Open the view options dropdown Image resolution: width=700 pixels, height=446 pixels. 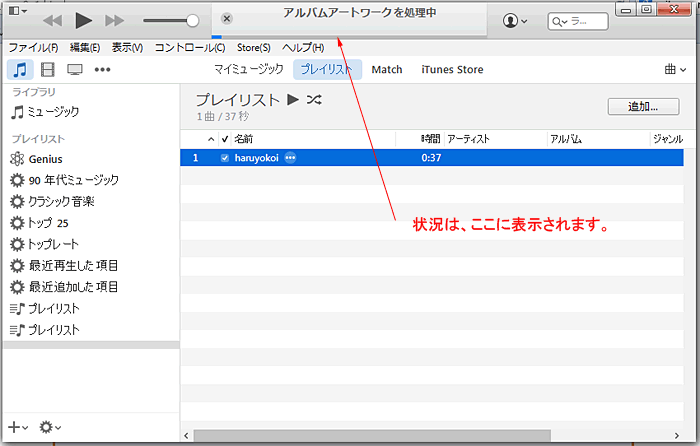click(x=675, y=69)
